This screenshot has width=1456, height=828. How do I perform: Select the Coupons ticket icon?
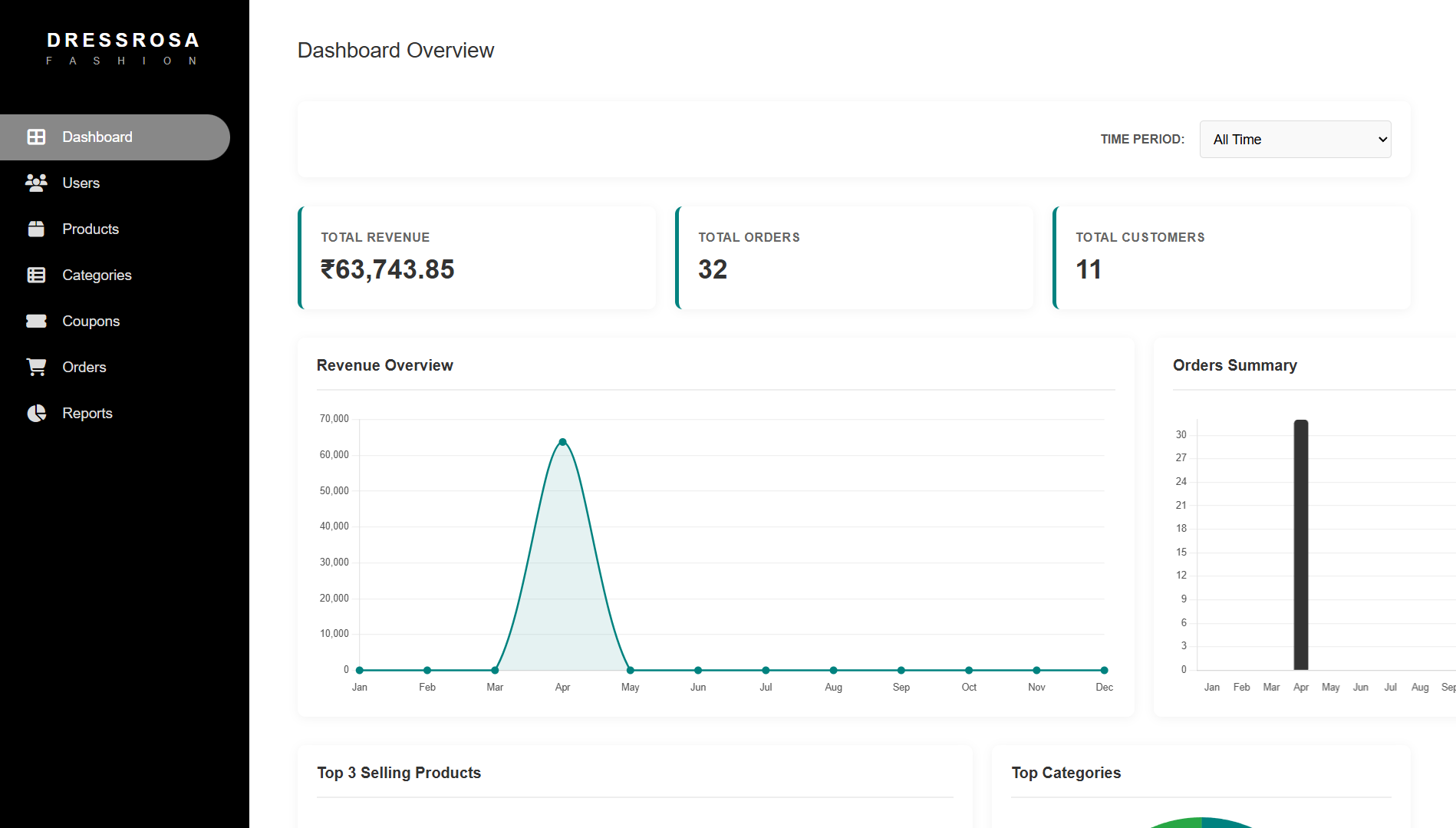click(36, 321)
